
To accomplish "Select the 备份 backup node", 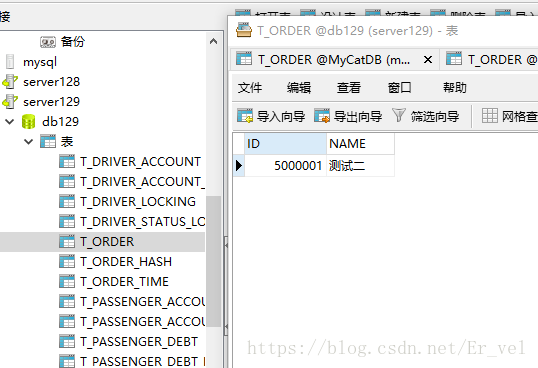I will tap(73, 42).
